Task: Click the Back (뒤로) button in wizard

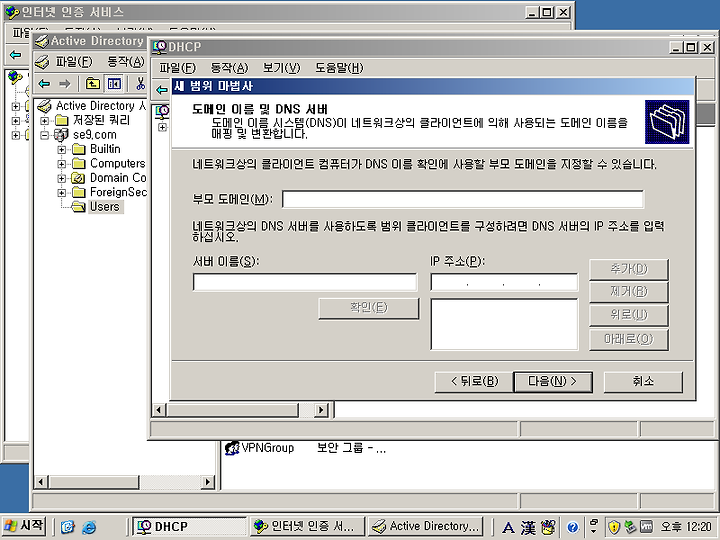Action: coord(474,382)
